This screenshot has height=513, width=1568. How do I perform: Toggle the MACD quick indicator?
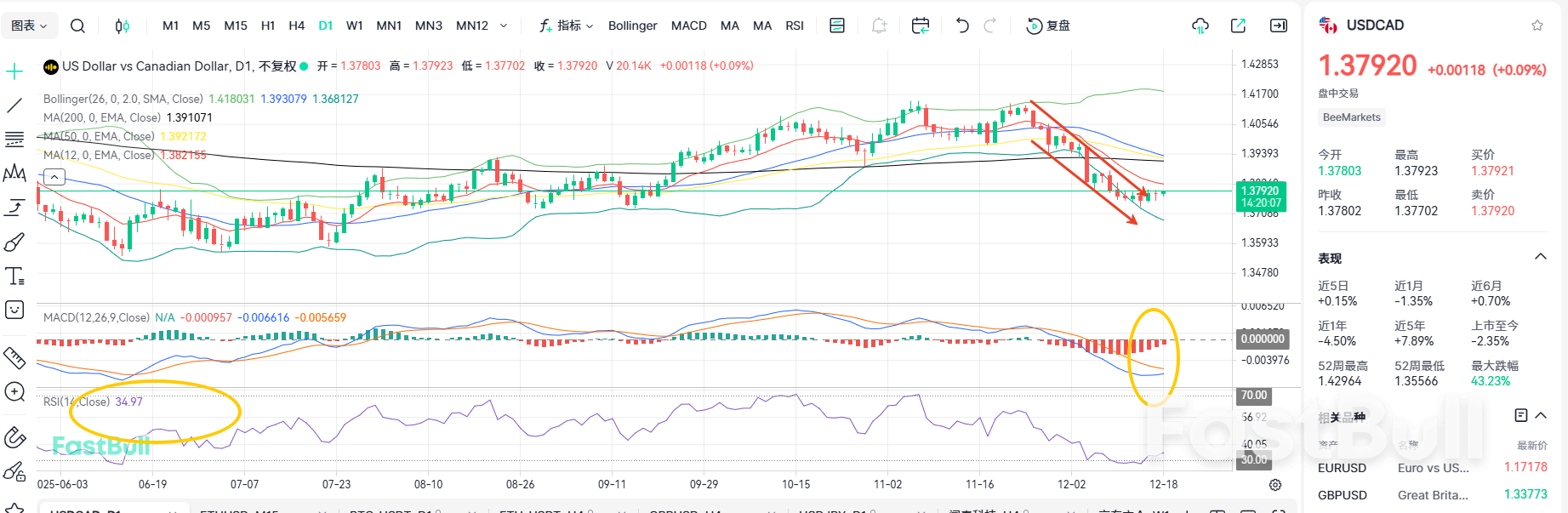[x=688, y=26]
